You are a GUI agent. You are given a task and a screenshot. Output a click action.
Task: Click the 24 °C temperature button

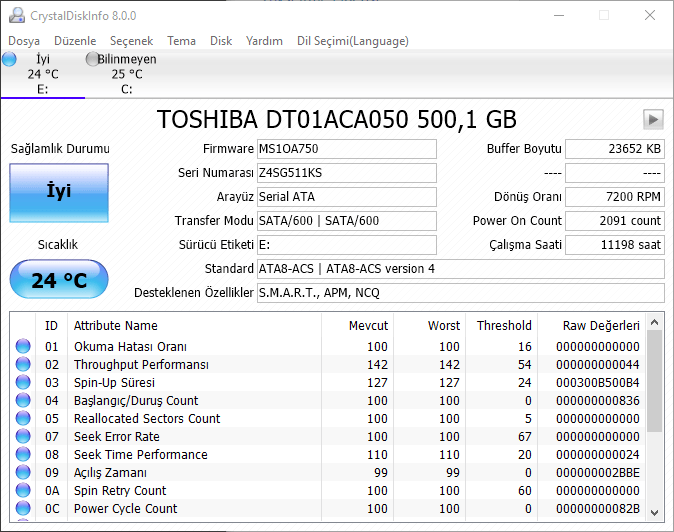(x=59, y=280)
